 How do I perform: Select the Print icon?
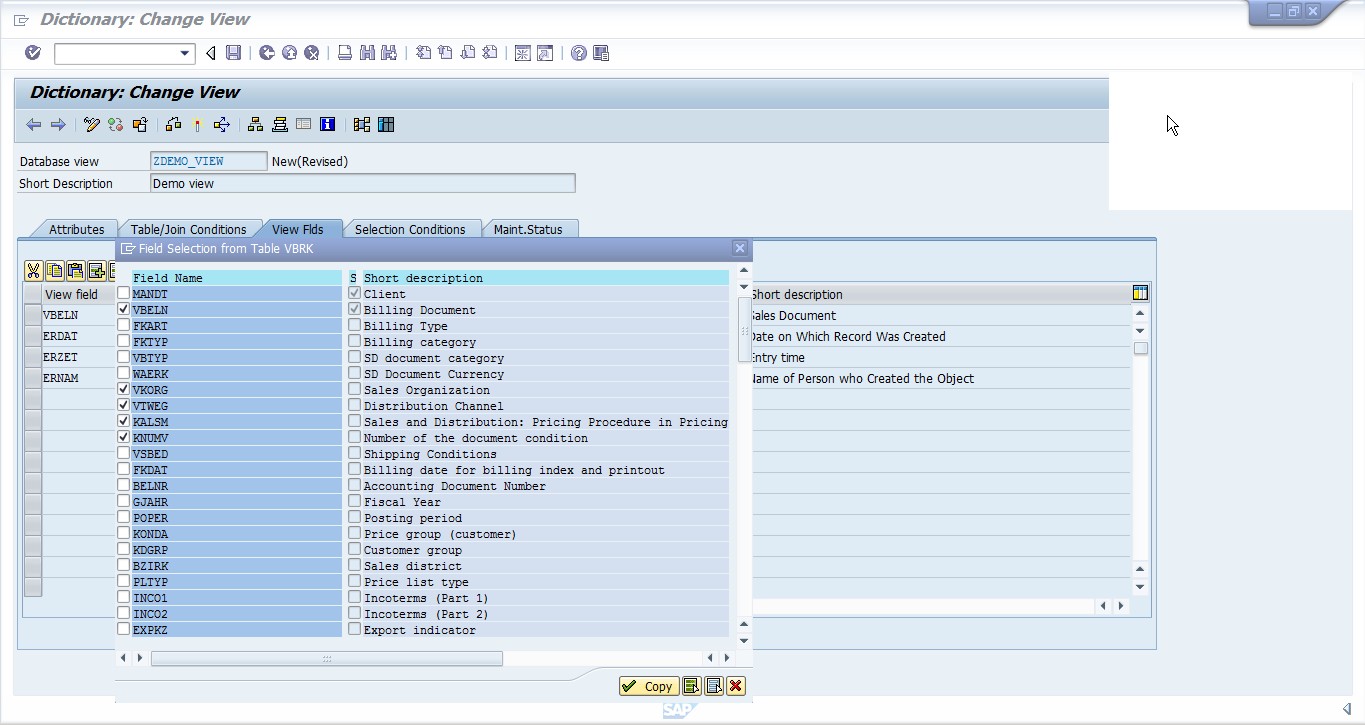click(343, 52)
